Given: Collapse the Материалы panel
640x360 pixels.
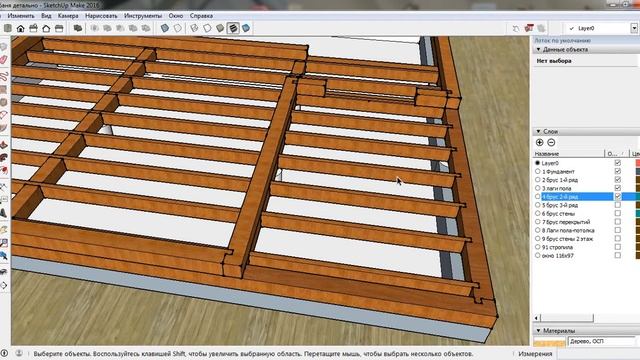Looking at the screenshot, I should (x=538, y=331).
